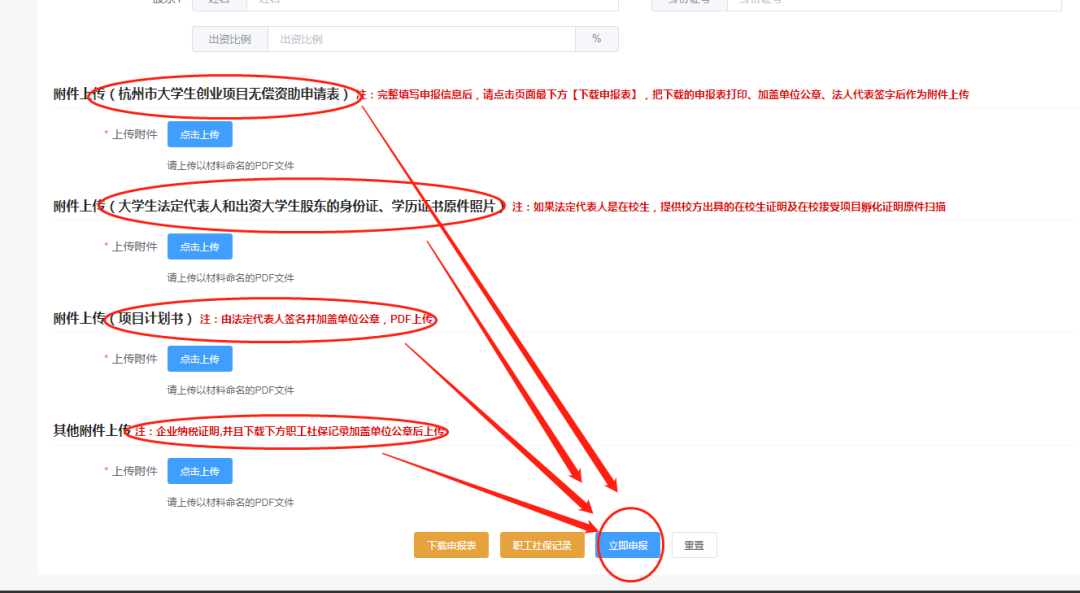
Task: Click upload button under 其他附件上传 section
Action: click(x=200, y=471)
